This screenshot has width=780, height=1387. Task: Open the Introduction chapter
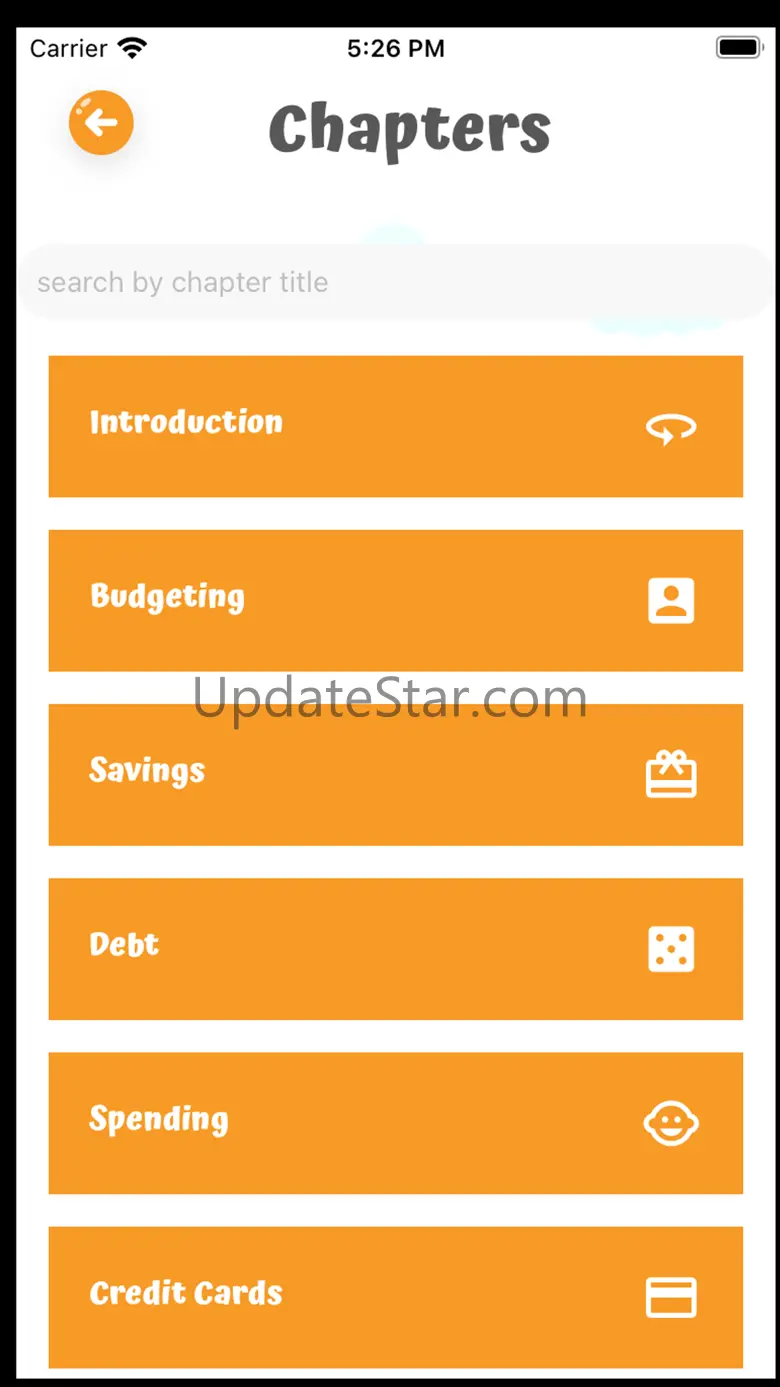[396, 426]
